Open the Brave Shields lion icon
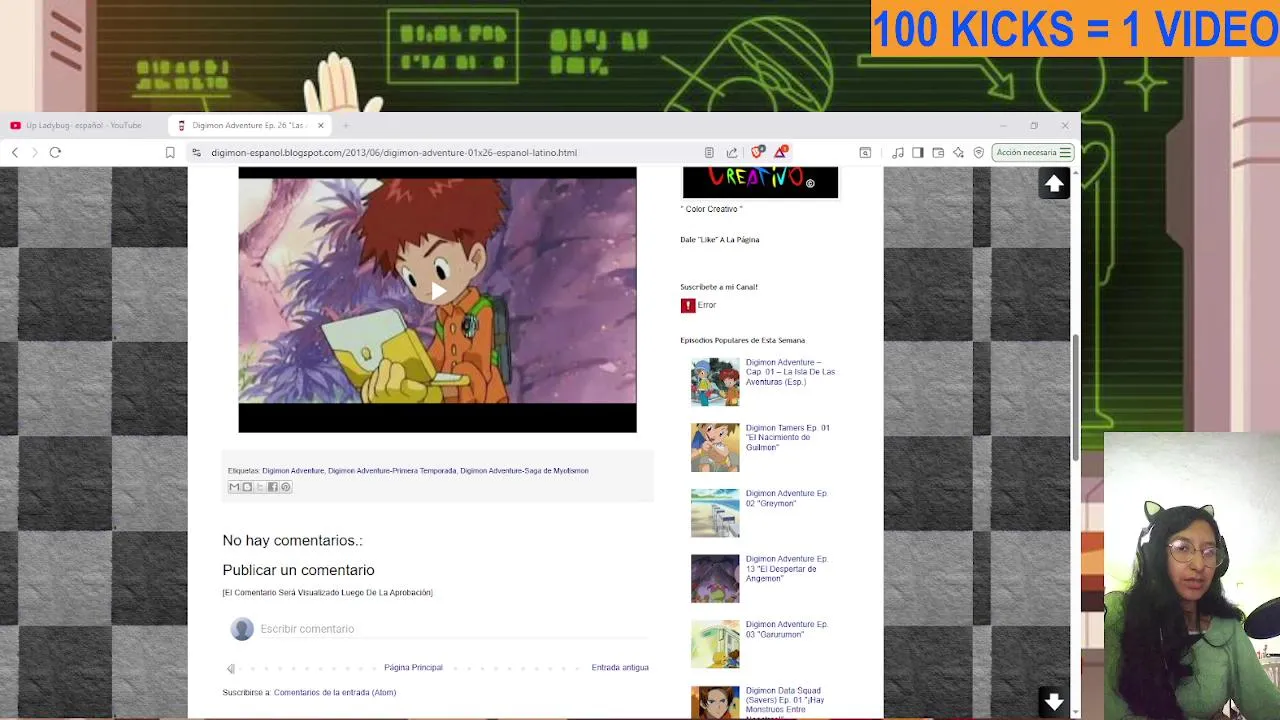1280x720 pixels. 757,152
